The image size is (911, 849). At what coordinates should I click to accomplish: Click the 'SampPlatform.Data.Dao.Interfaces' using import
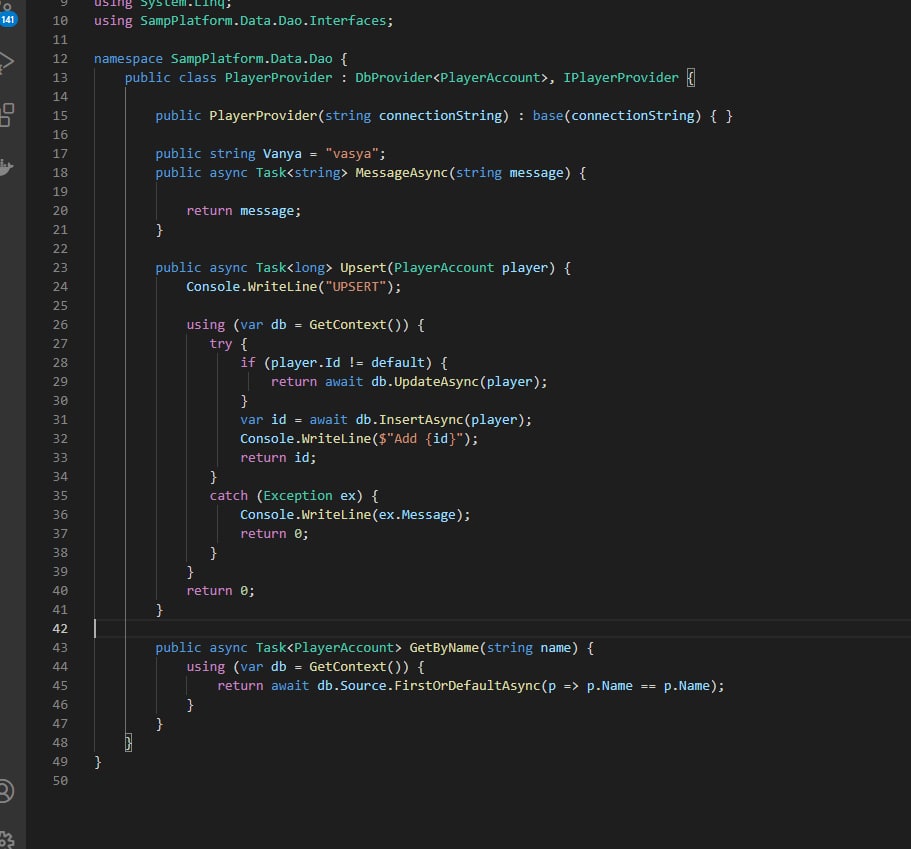coord(263,21)
